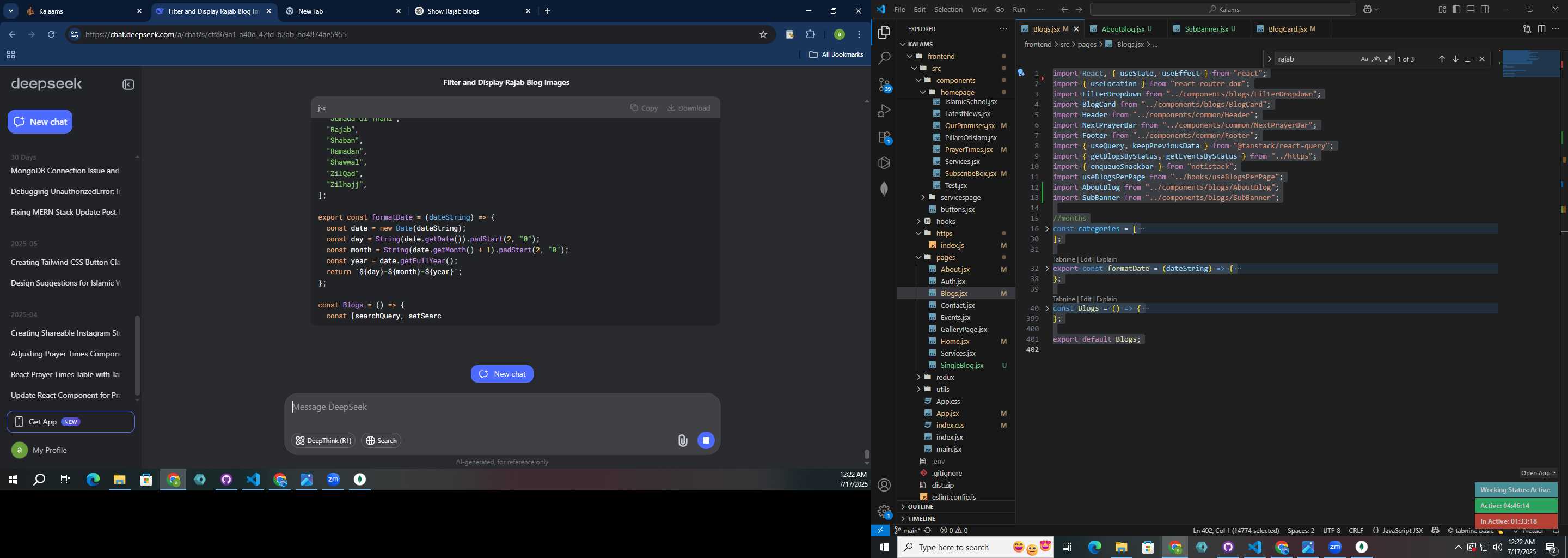Open the Explorer view in VS Code

coord(884,32)
